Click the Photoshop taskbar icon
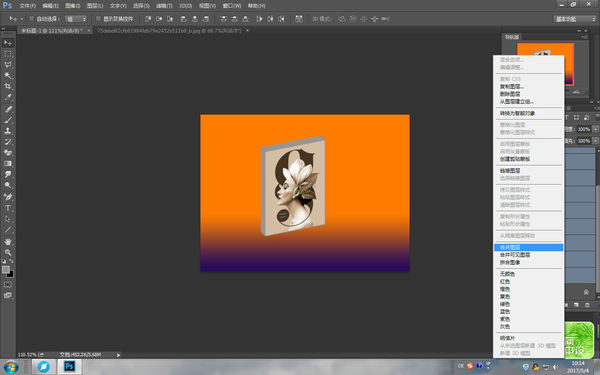The image size is (600, 375). (x=69, y=367)
